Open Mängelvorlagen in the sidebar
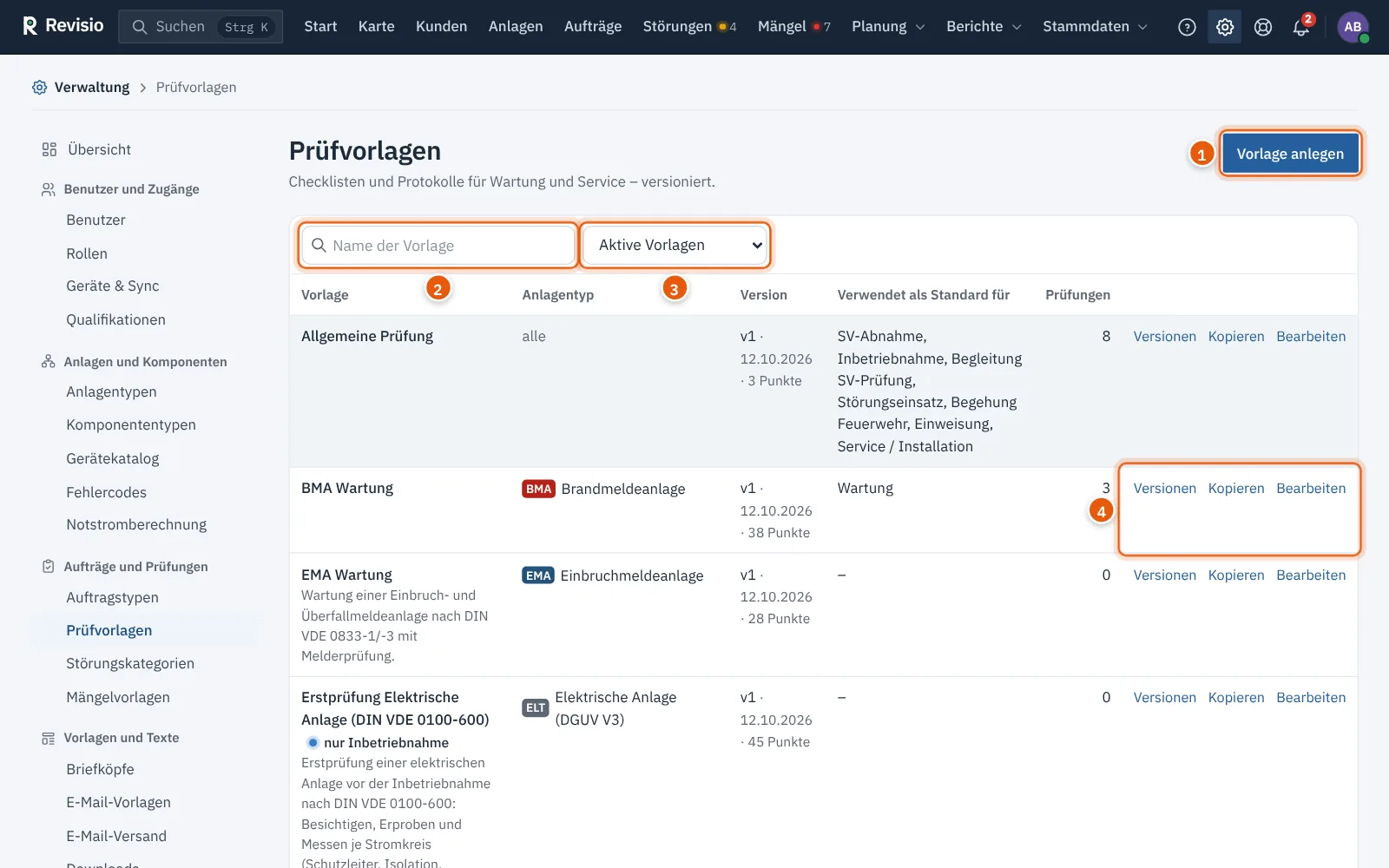The height and width of the screenshot is (868, 1389). [118, 698]
